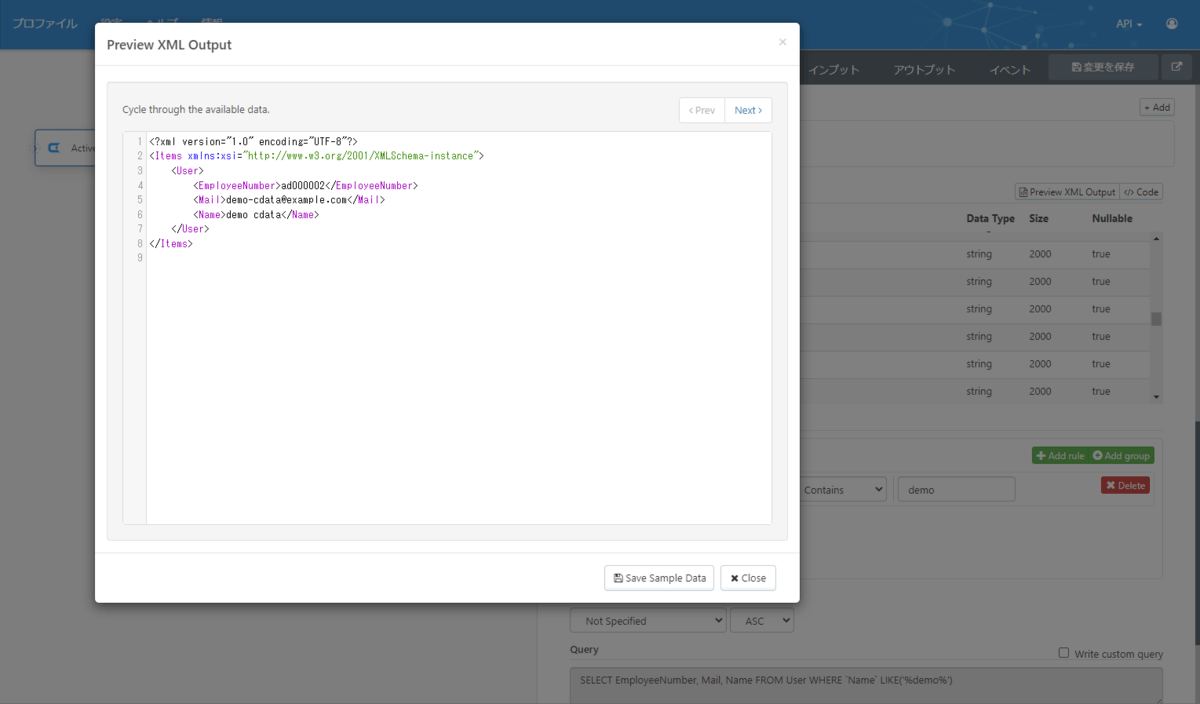The image size is (1200, 704).
Task: Click the user account icon in header
Action: coord(1171,24)
